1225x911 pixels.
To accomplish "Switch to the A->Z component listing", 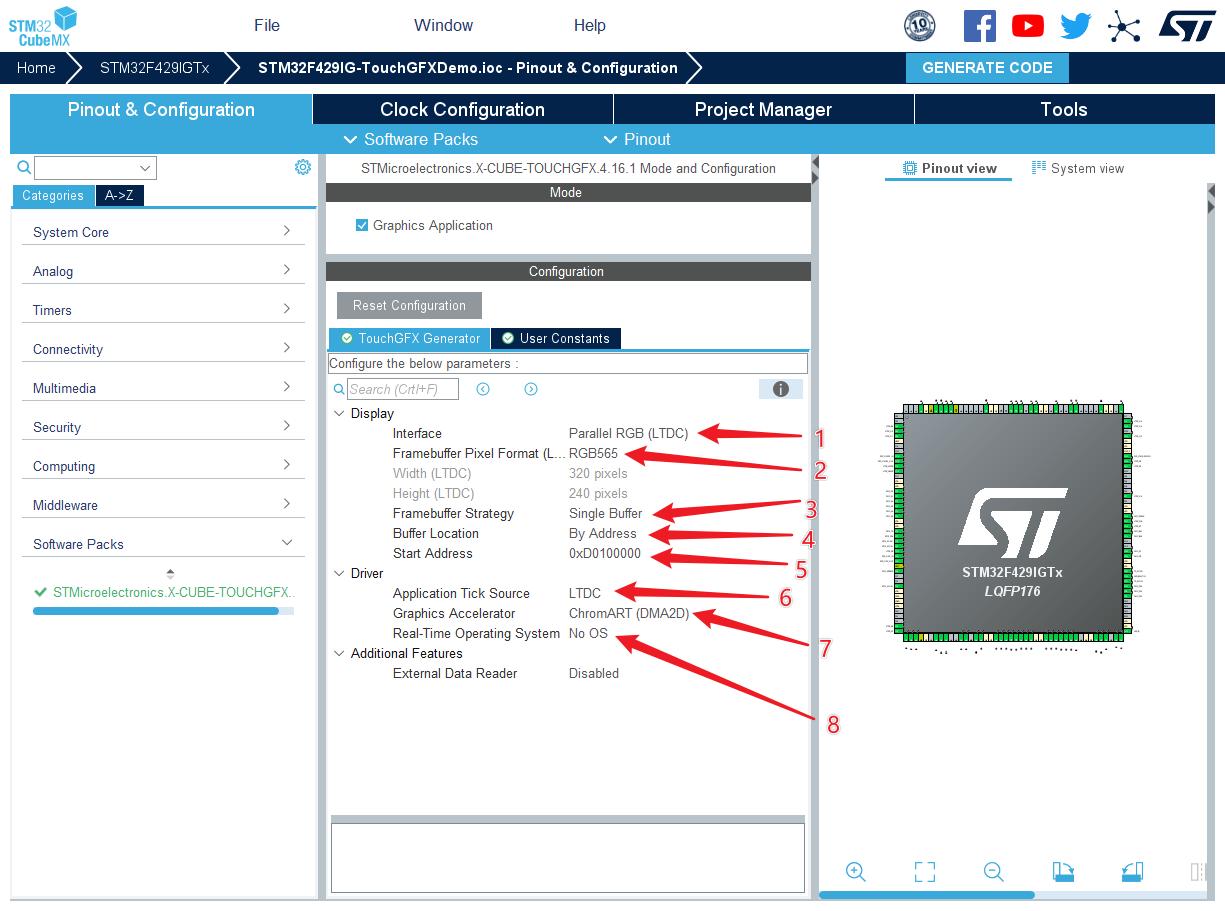I will (119, 195).
